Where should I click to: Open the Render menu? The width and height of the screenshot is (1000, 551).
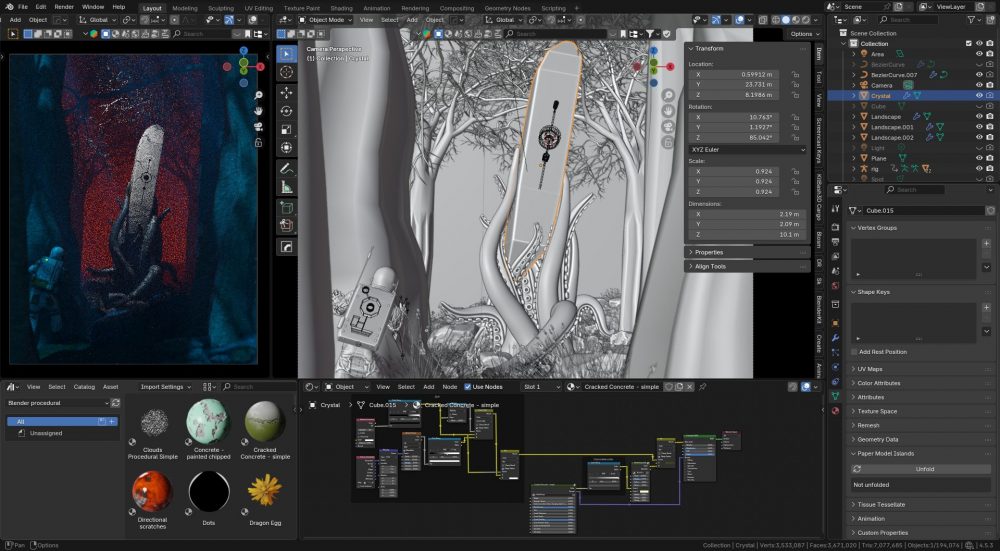[x=64, y=7]
